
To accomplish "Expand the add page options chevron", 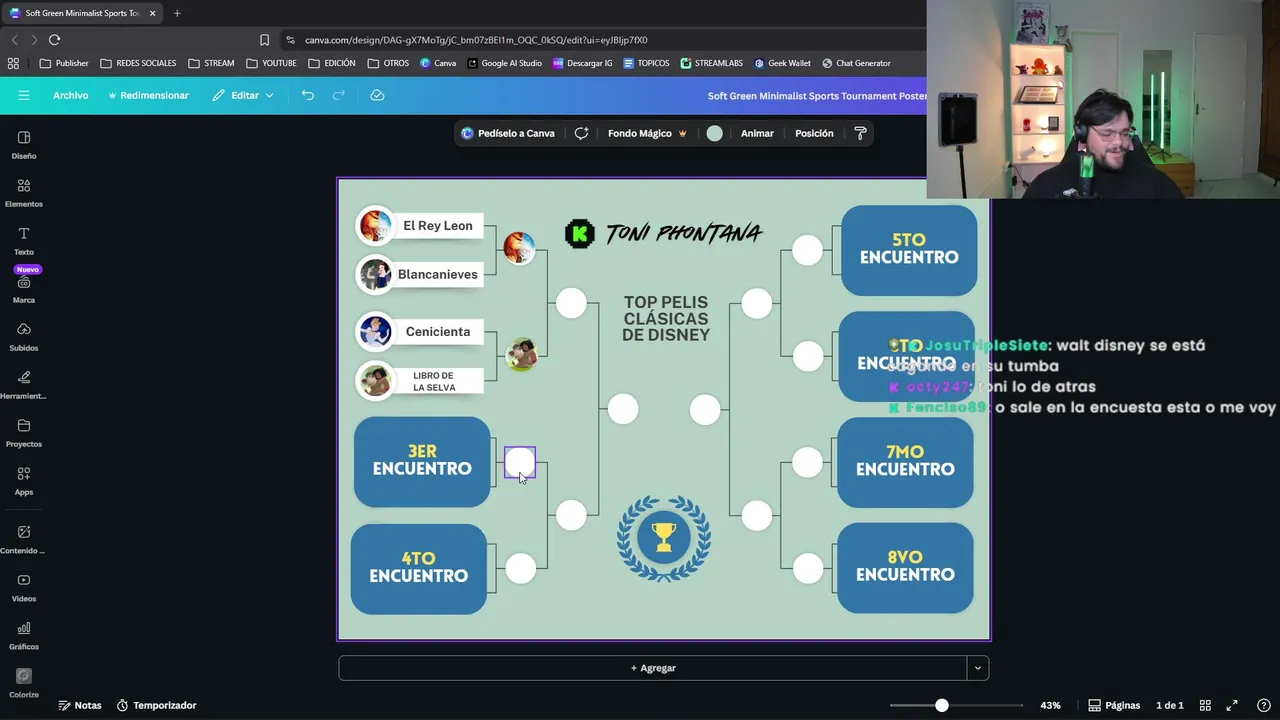I will coord(978,668).
